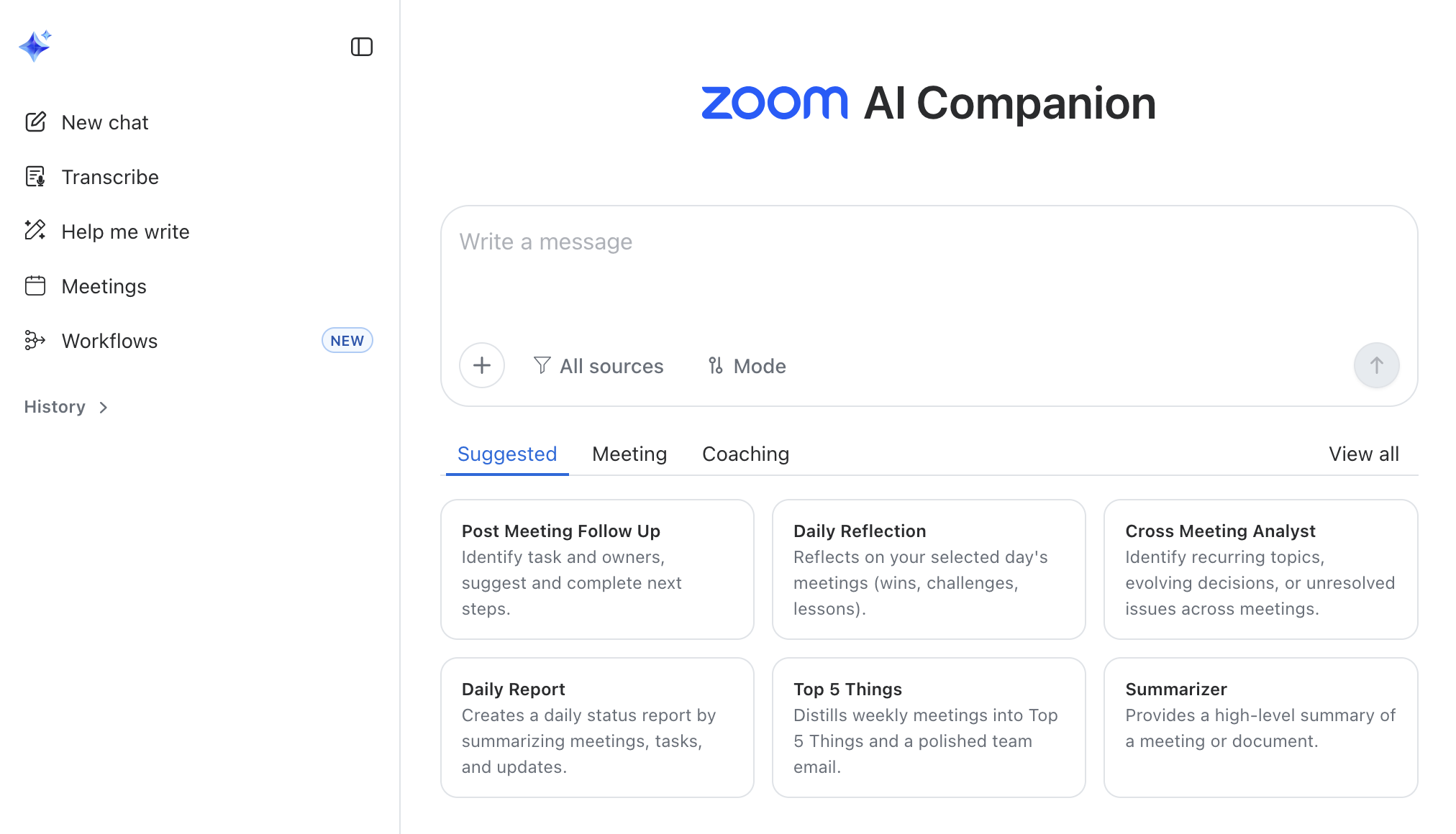Select the Suggested tab
1456x834 pixels.
(507, 454)
